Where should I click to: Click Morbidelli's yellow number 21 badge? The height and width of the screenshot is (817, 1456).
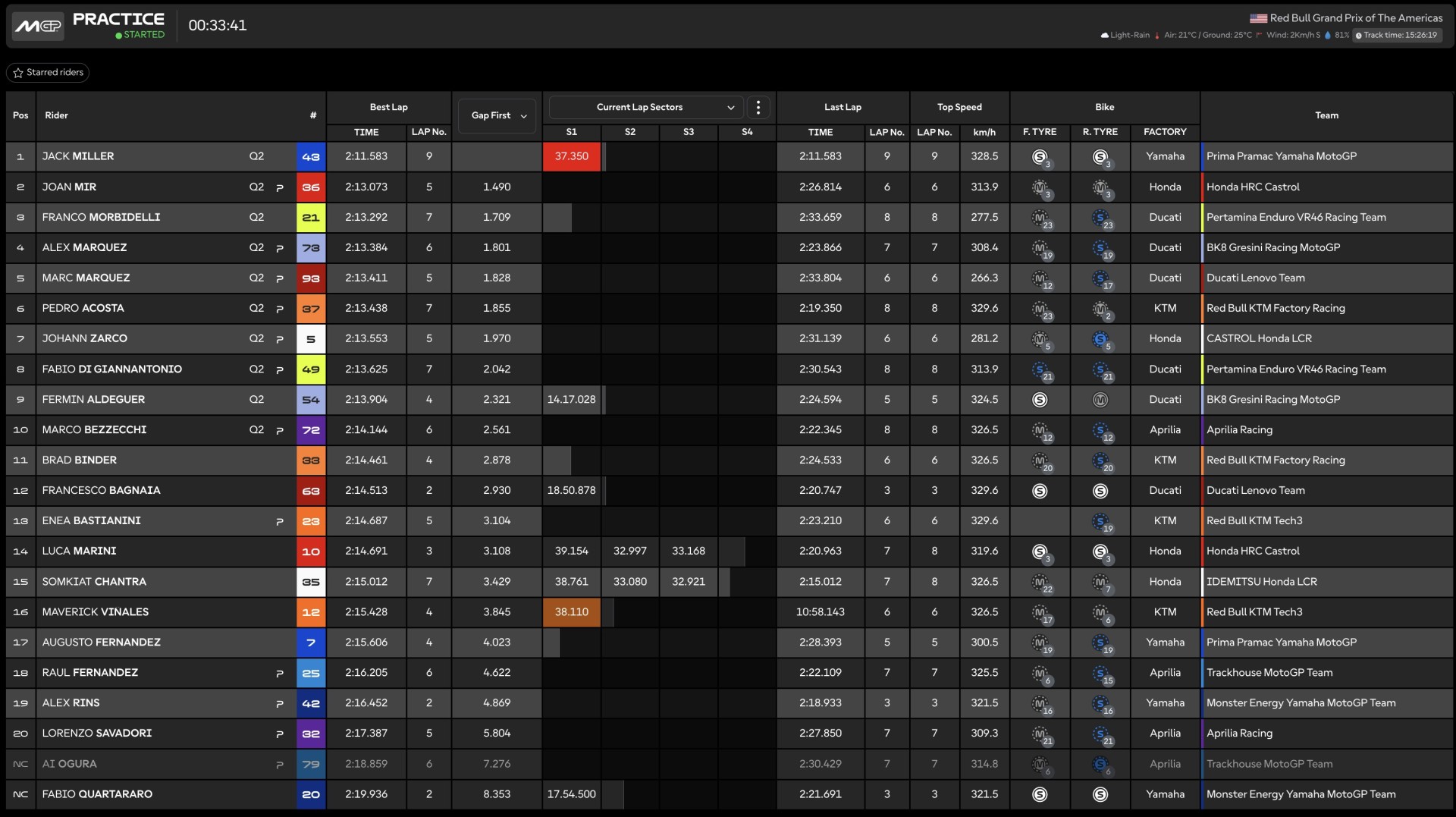[x=311, y=218]
